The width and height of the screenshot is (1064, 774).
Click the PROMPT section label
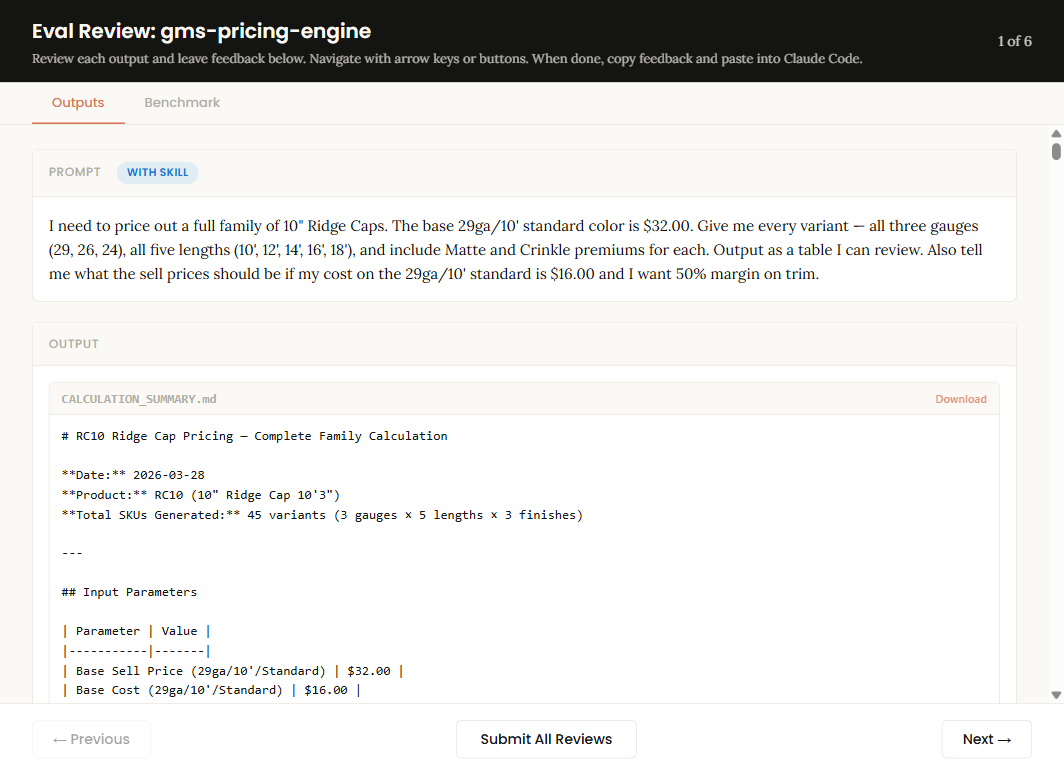(x=74, y=172)
